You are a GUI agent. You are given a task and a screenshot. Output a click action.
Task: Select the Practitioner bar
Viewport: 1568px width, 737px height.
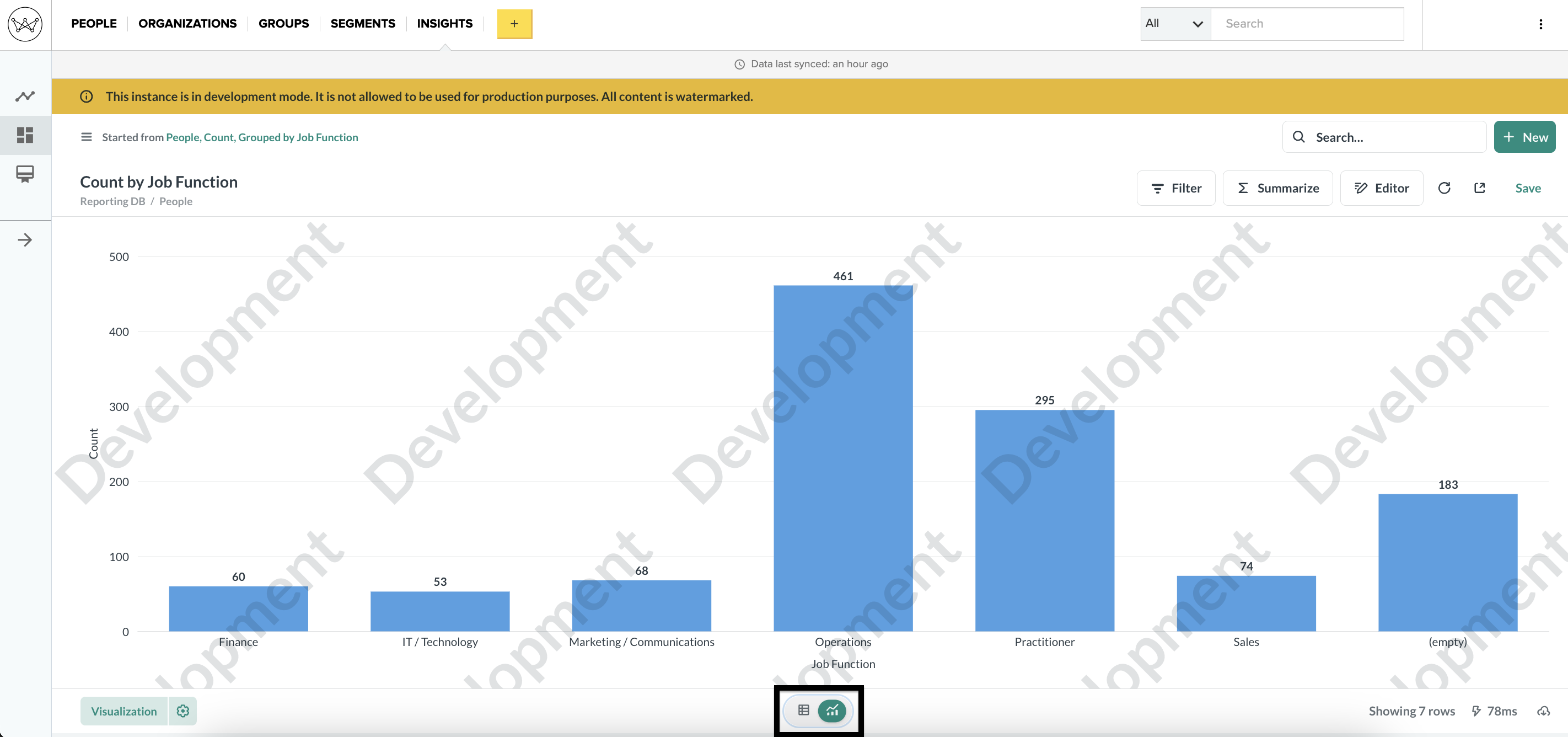pos(1045,520)
